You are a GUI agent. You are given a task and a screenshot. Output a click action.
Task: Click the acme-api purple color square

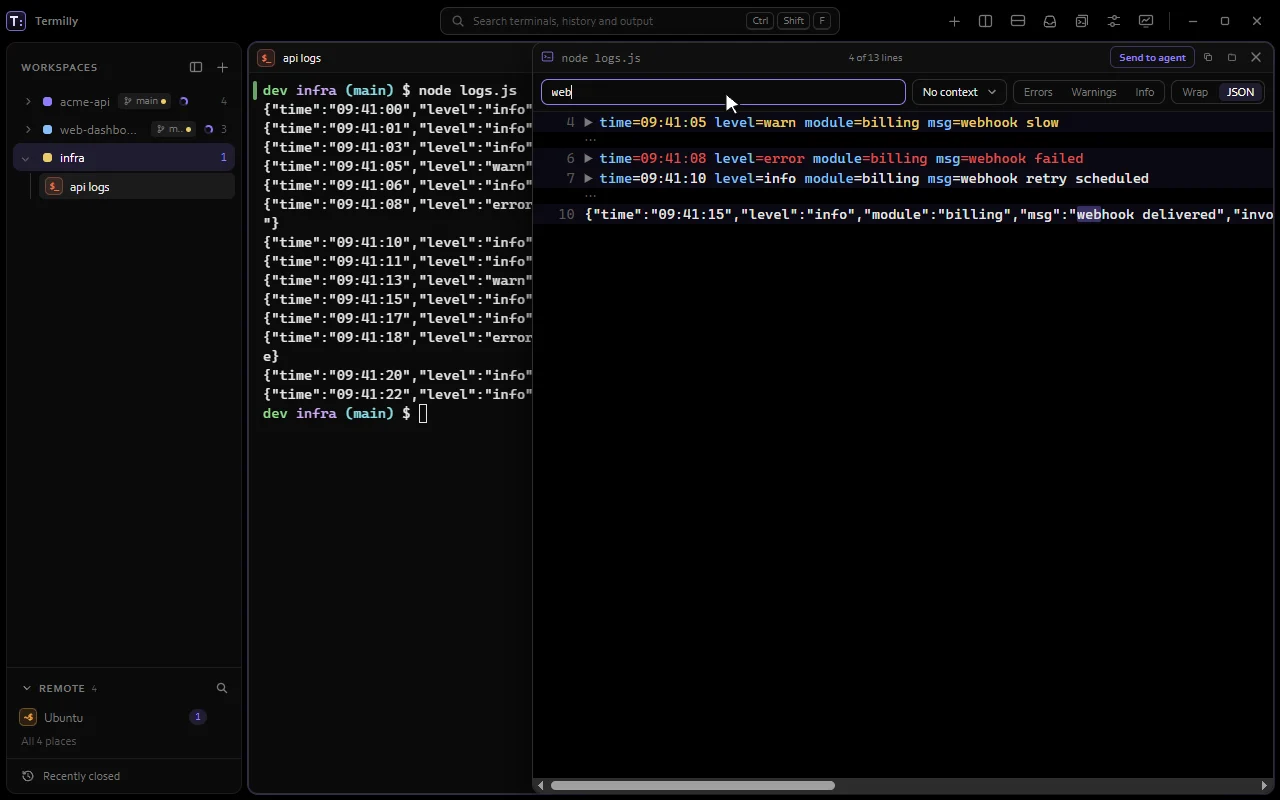(47, 102)
